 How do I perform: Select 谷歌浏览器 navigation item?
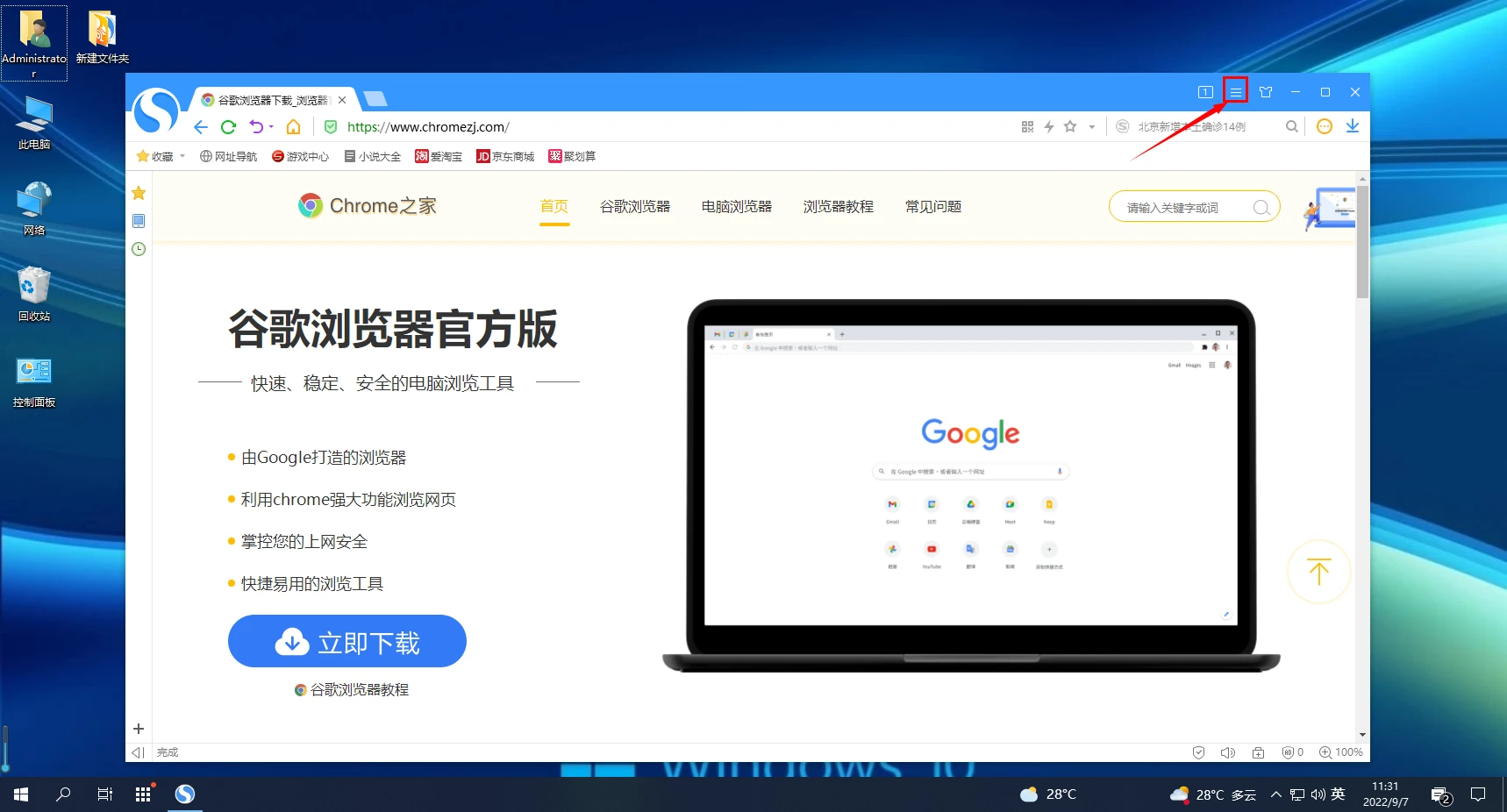(x=635, y=207)
